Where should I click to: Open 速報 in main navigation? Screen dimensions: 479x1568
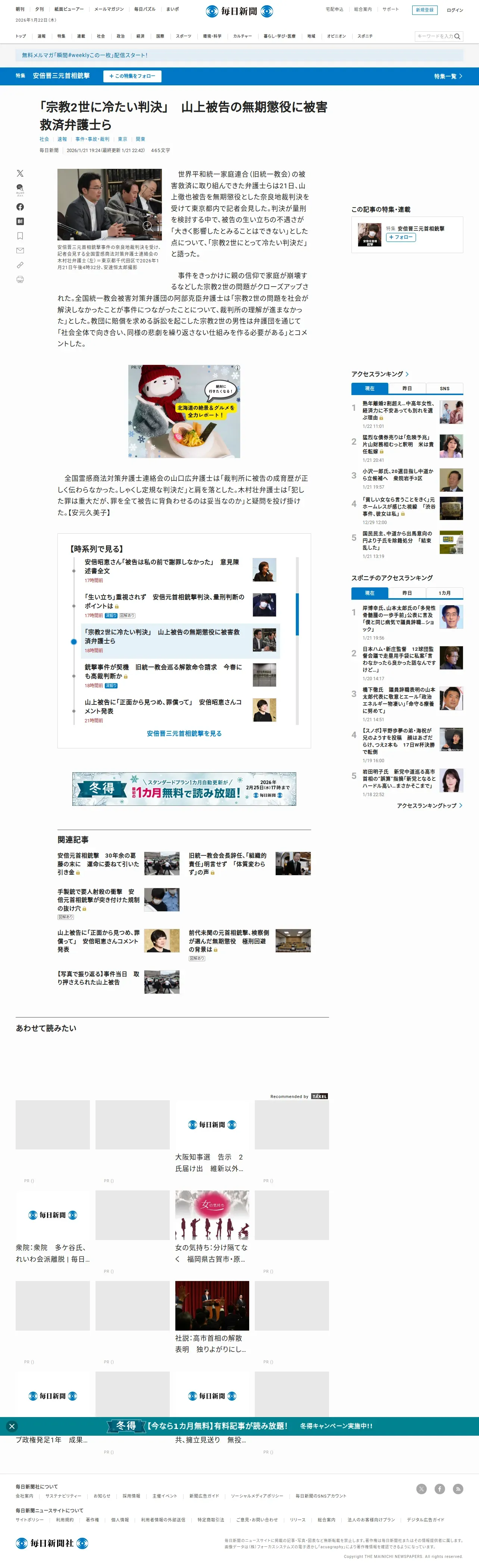[41, 37]
